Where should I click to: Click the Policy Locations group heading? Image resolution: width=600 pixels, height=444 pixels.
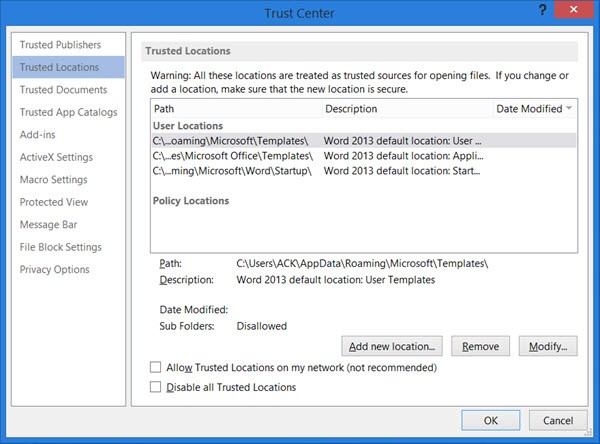tap(191, 201)
